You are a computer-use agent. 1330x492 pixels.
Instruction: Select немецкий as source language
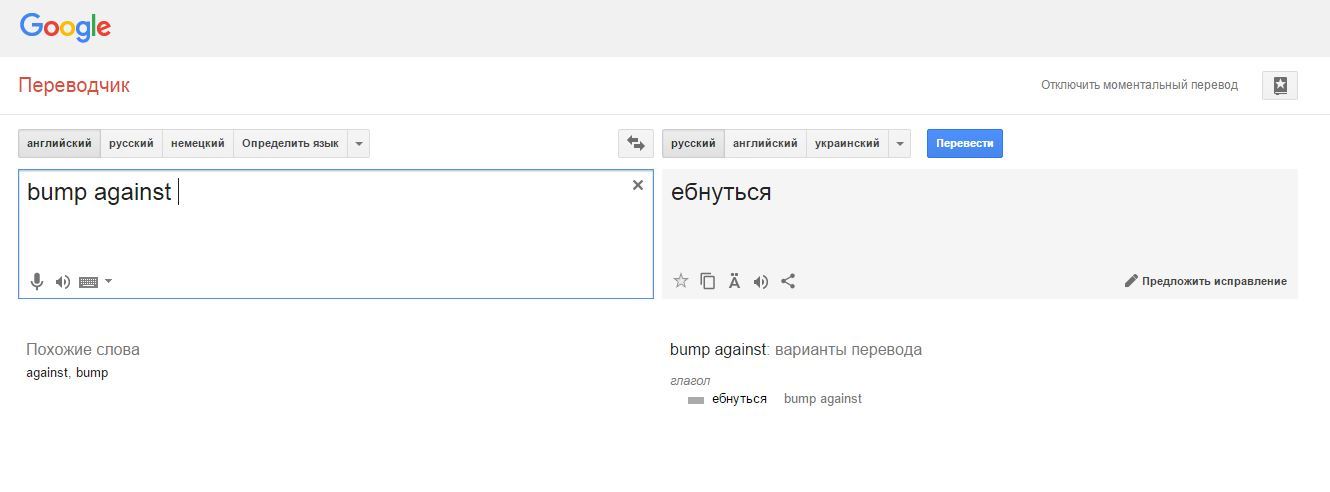[x=197, y=143]
